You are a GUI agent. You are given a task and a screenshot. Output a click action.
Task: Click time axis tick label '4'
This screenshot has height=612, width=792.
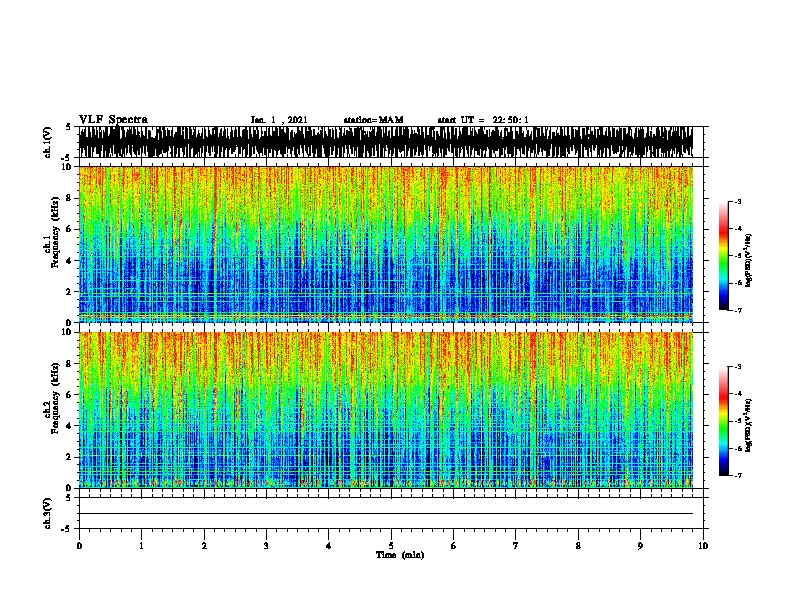point(329,546)
